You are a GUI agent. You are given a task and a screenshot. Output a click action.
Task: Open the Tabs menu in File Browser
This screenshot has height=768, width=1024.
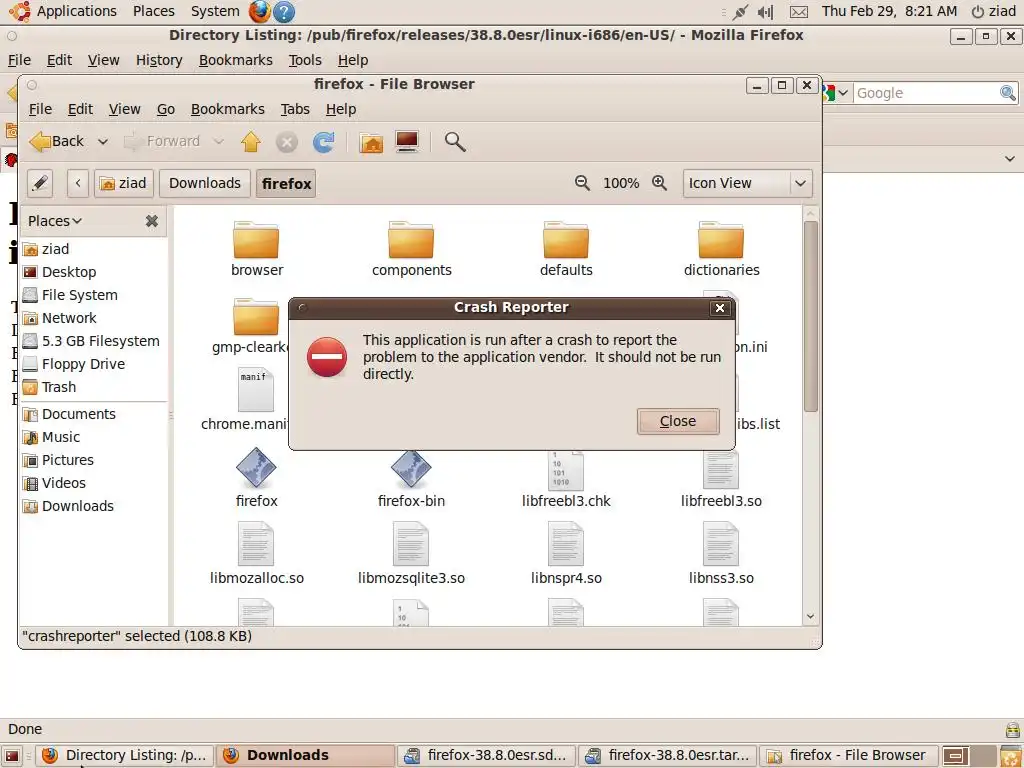pos(295,109)
